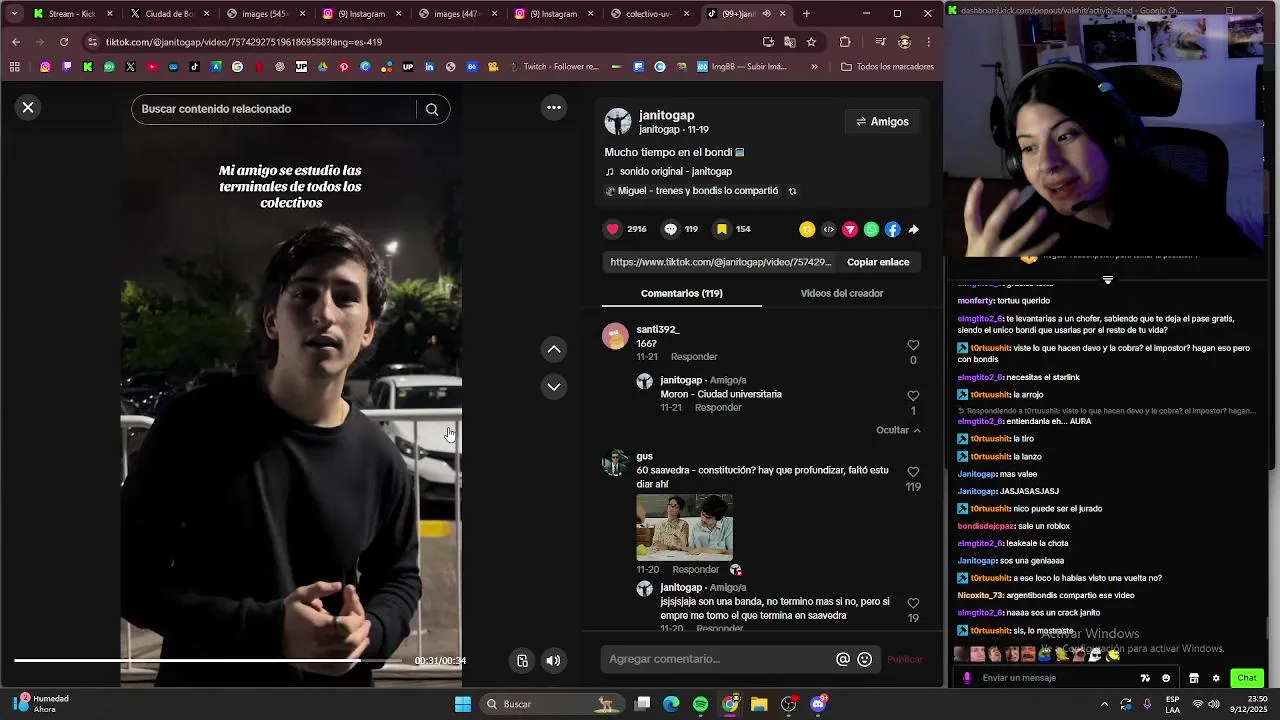Open Windows Start menu
1280x720 pixels.
pos(463,704)
